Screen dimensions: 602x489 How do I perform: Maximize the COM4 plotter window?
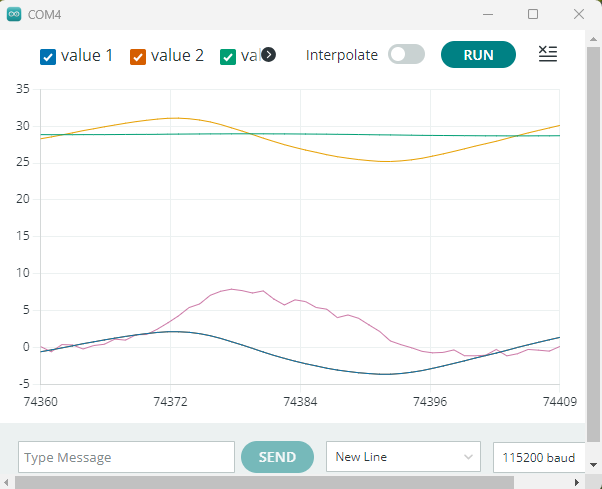[533, 14]
